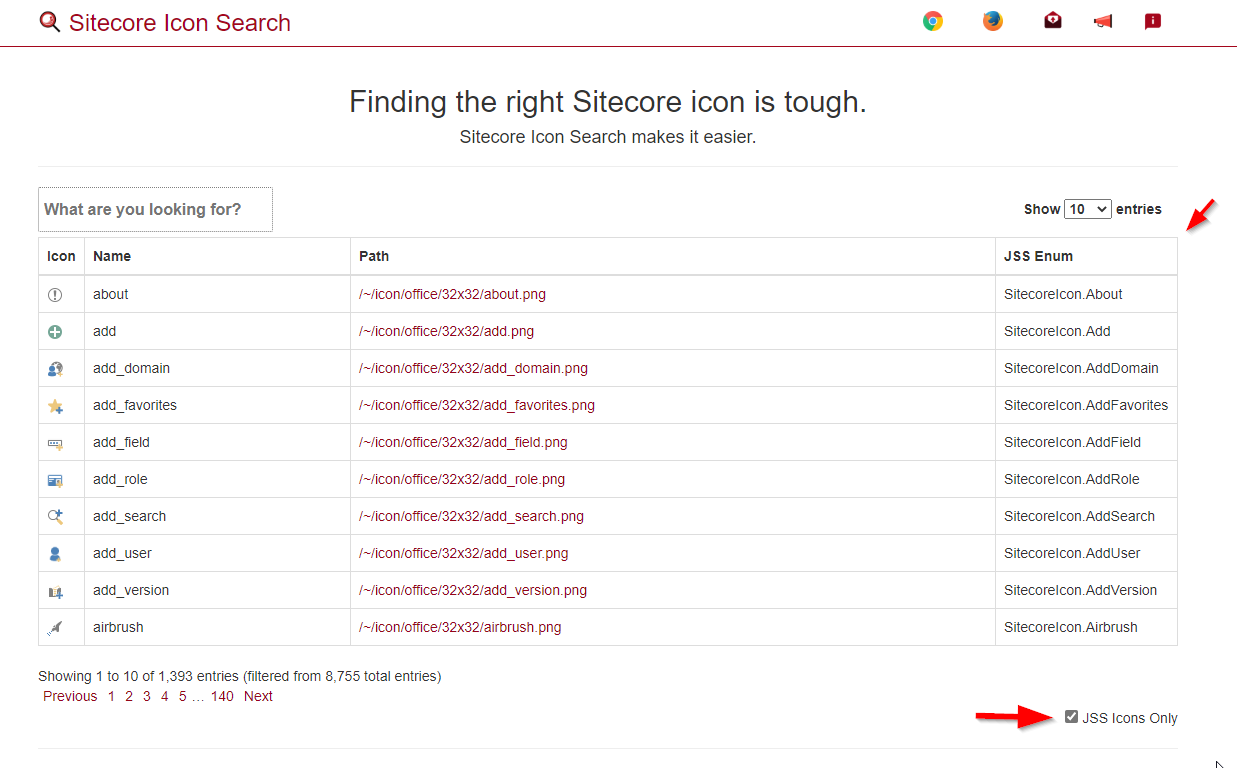This screenshot has height=768, width=1237.
Task: Click the 'add_version' name cell
Action: [x=217, y=590]
